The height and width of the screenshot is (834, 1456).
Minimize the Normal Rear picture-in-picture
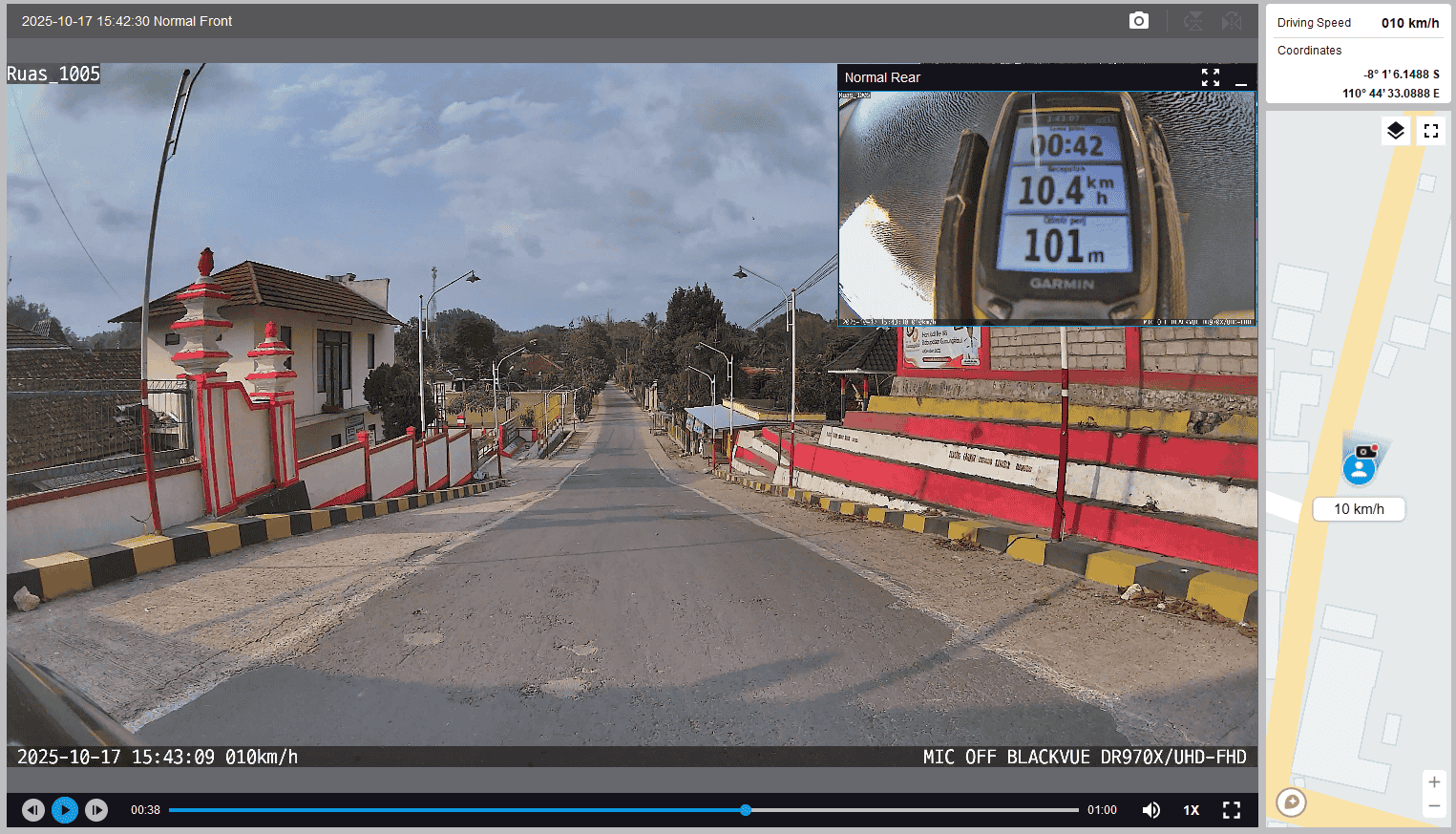[x=1241, y=78]
